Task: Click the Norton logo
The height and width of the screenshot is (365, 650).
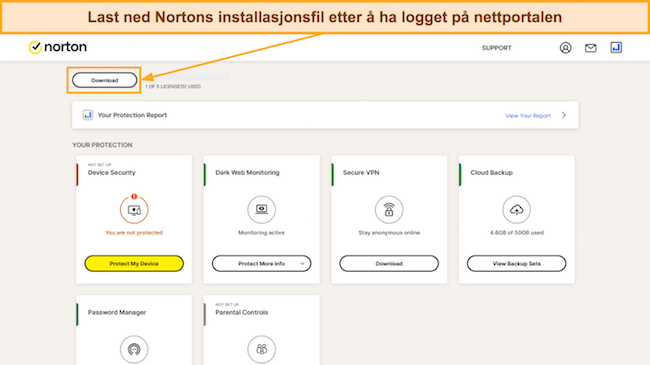Action: click(x=58, y=47)
